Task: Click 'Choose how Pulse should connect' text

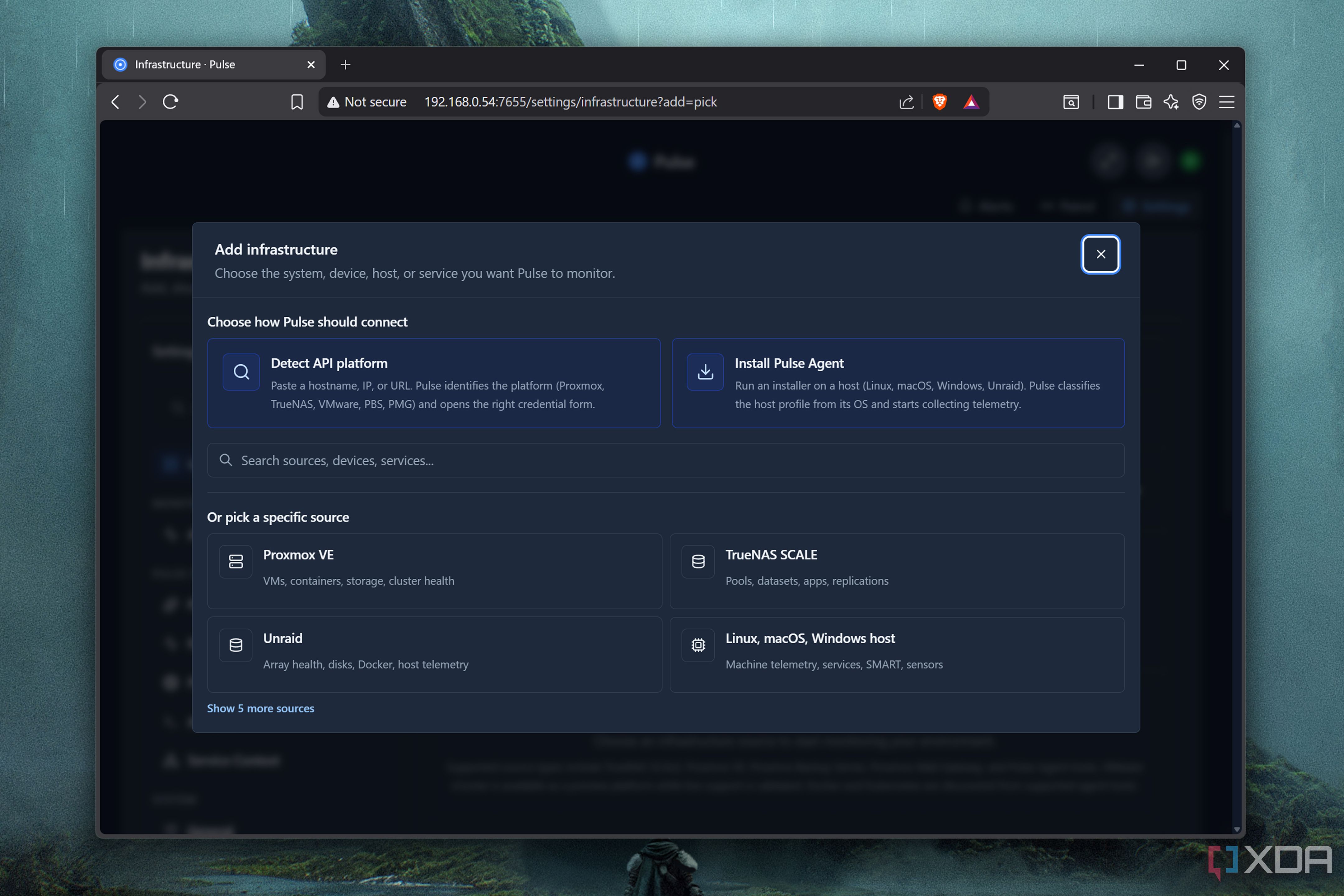Action: [x=307, y=322]
